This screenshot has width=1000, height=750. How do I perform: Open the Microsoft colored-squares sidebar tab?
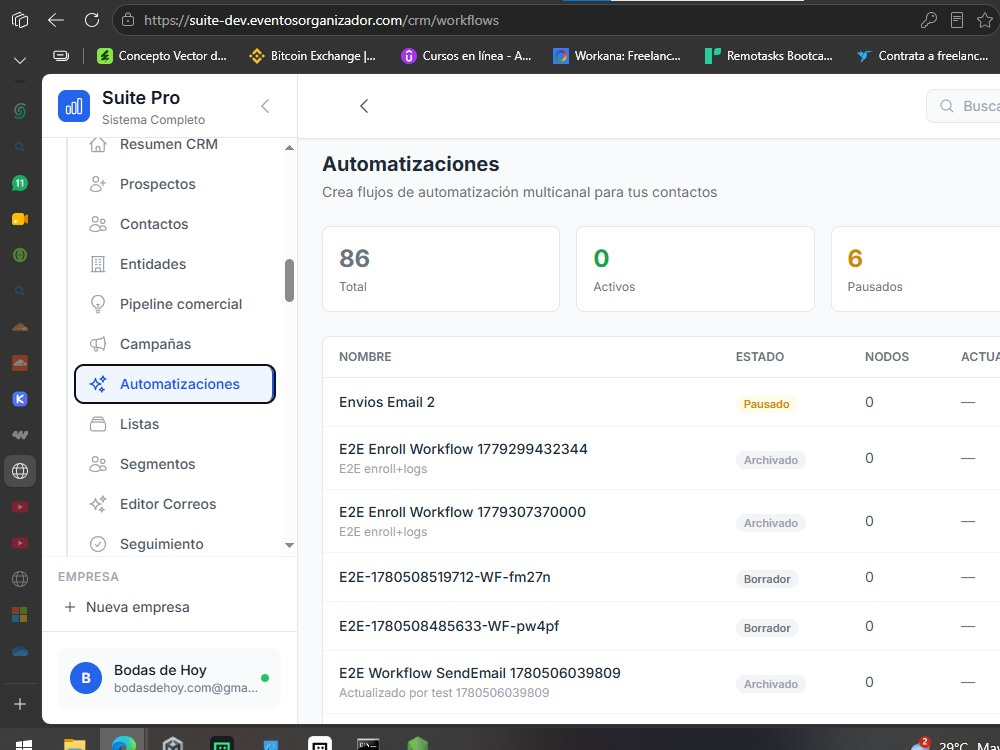20,615
